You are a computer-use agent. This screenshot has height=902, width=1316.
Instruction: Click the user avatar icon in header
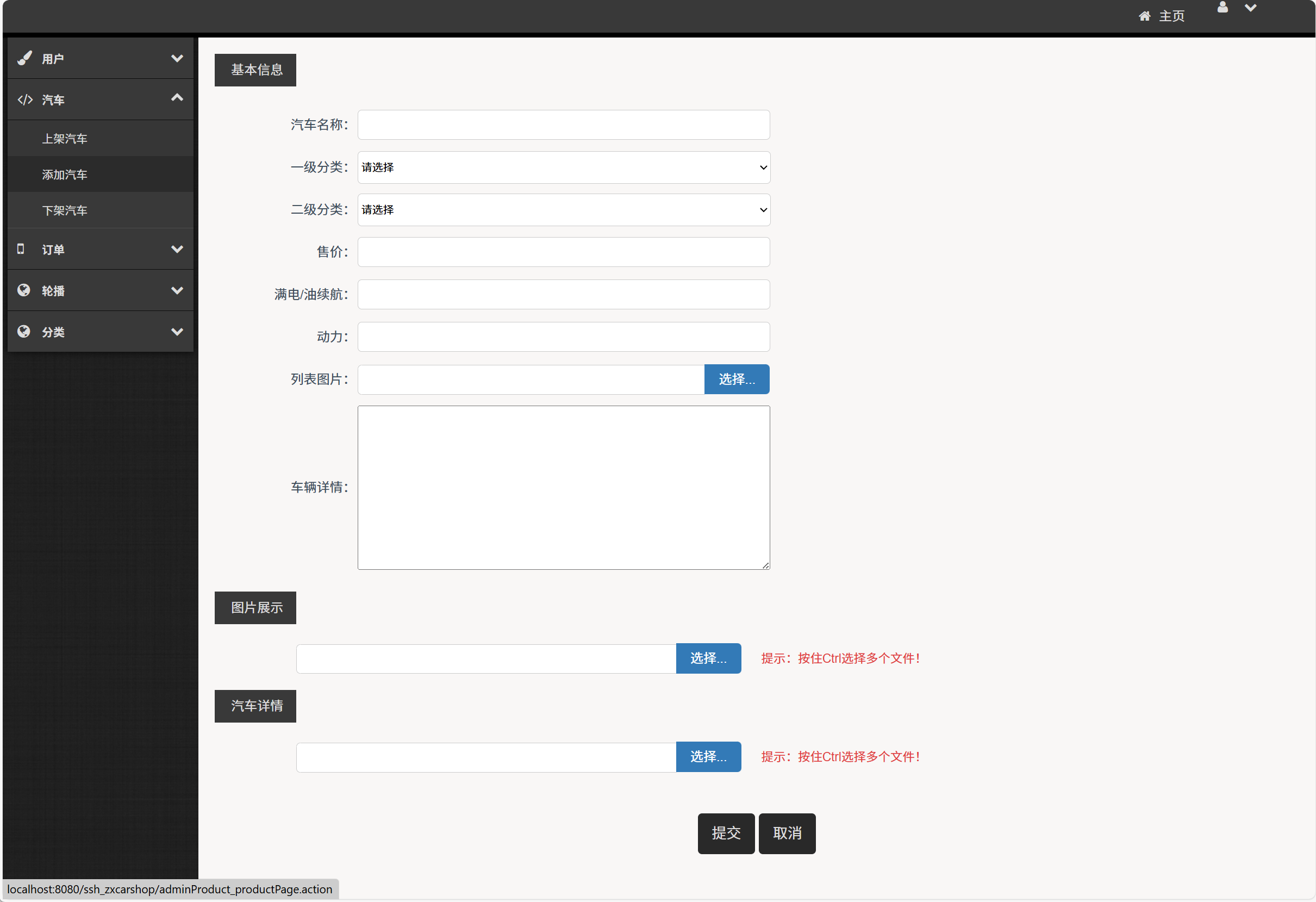(x=1222, y=8)
